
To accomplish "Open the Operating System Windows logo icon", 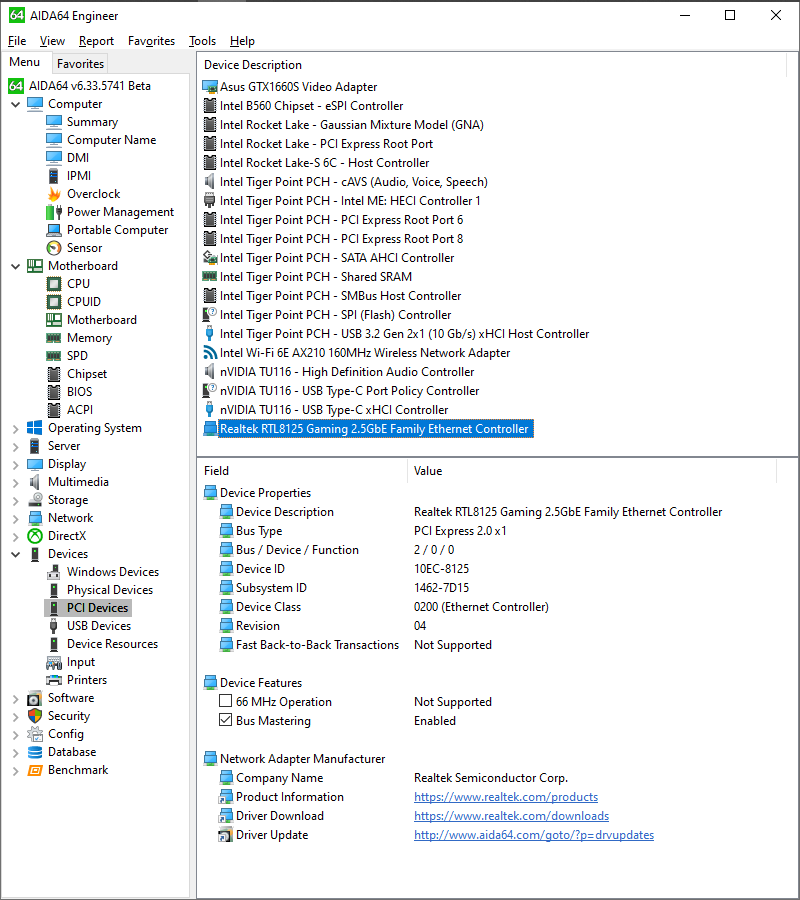I will [x=35, y=428].
